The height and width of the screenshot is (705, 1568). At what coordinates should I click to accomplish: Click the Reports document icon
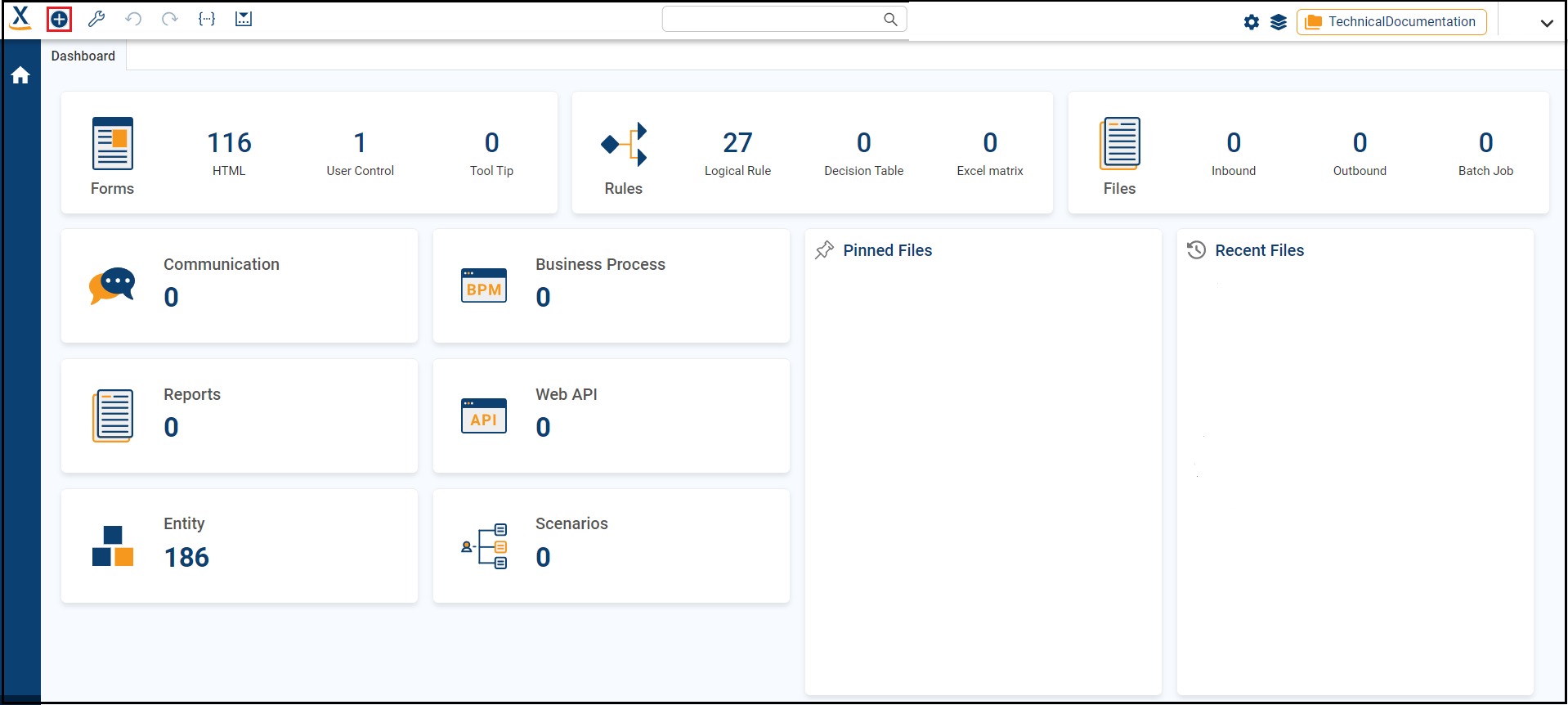pyautogui.click(x=113, y=415)
